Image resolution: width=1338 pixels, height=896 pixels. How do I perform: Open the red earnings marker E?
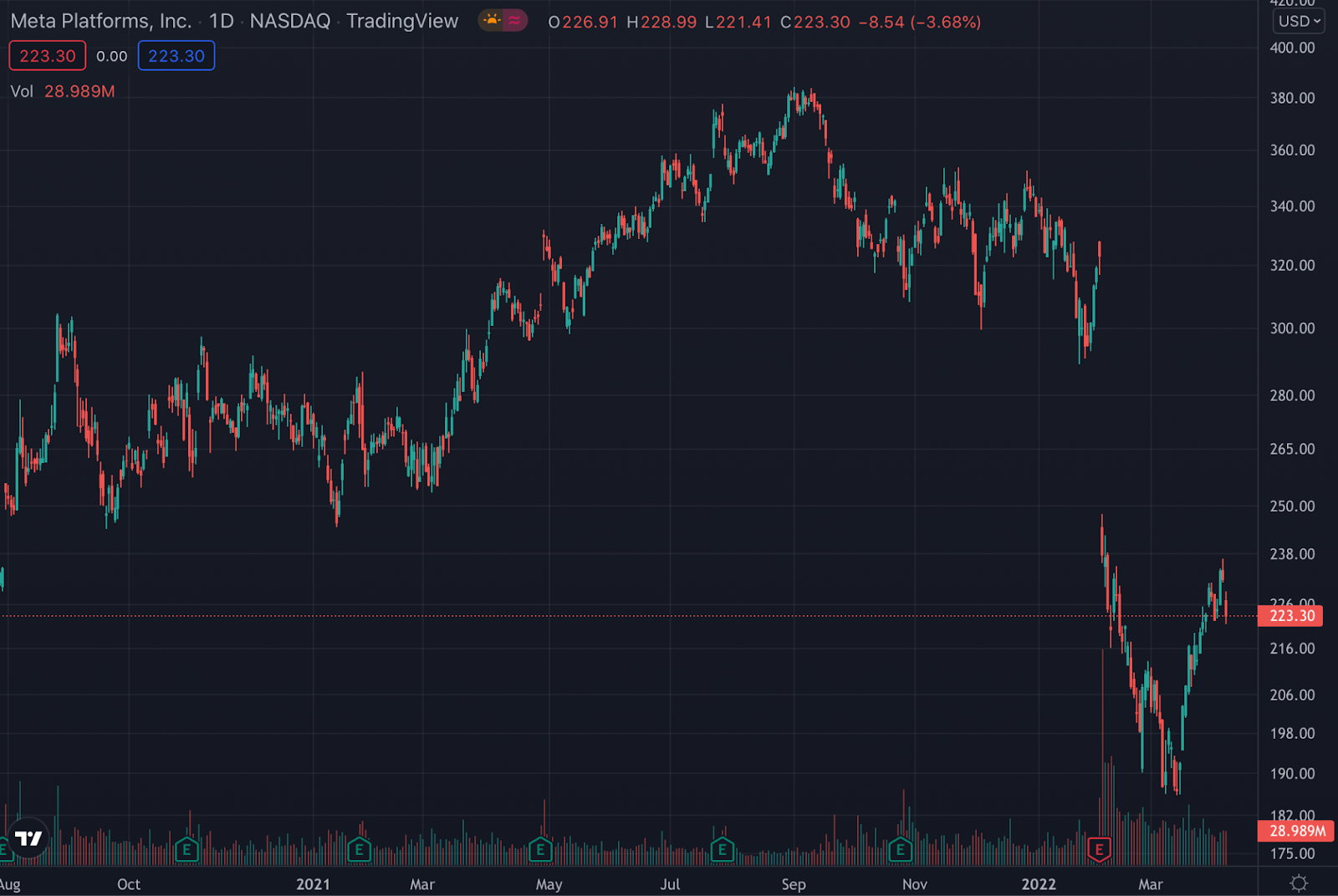[1099, 850]
